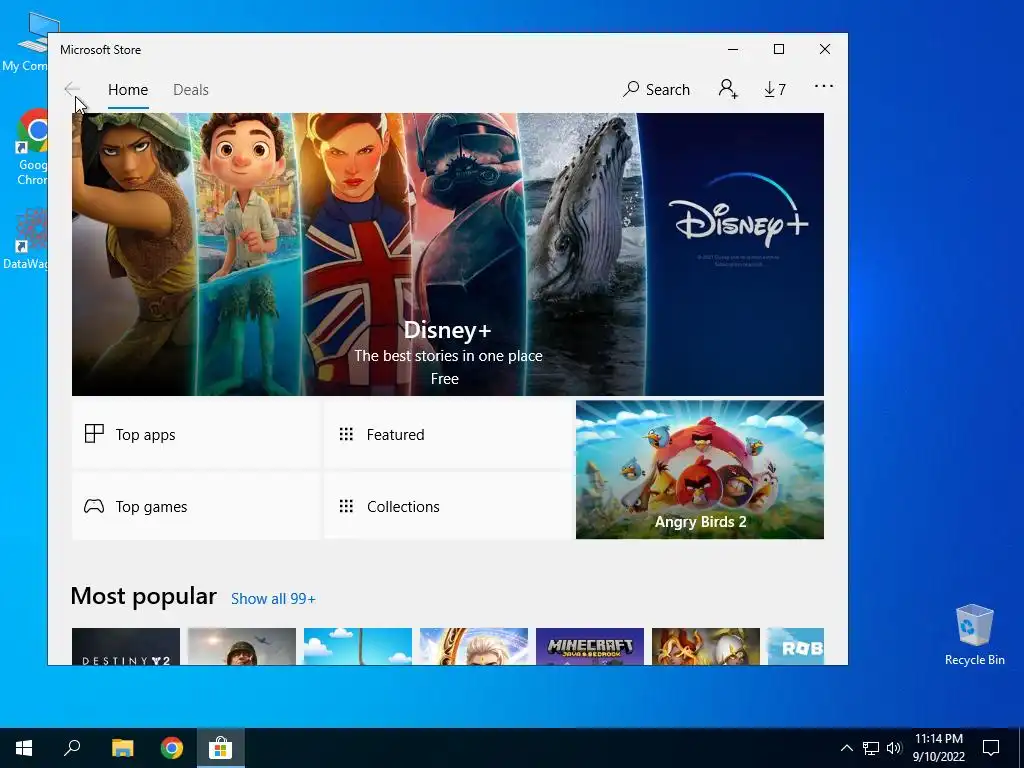Click the Featured dots grid icon
The image size is (1024, 768).
click(346, 434)
